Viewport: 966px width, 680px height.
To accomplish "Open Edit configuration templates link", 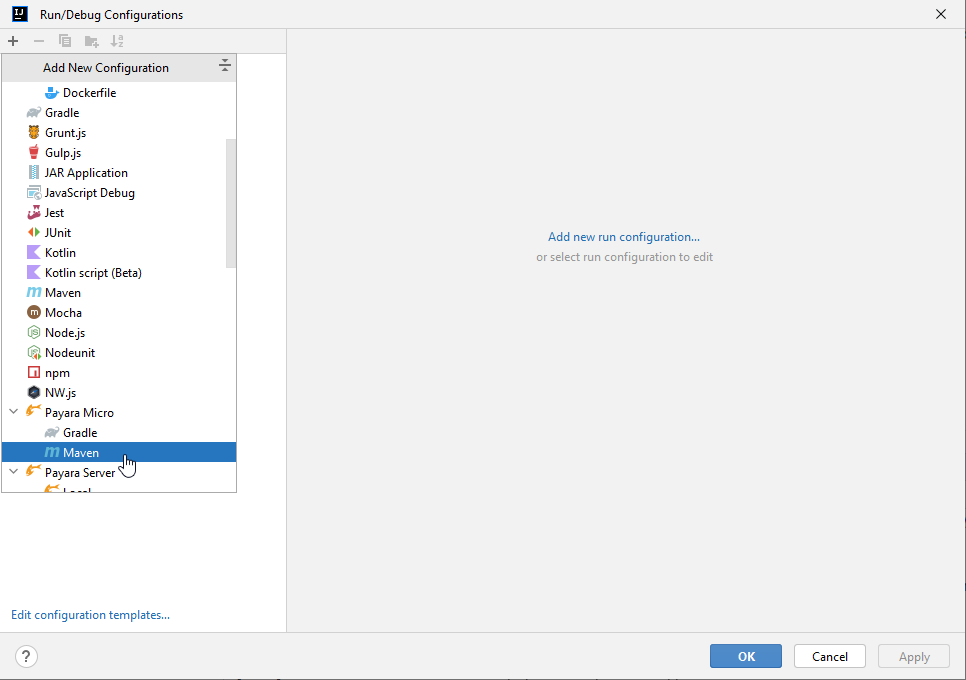I will coord(90,614).
